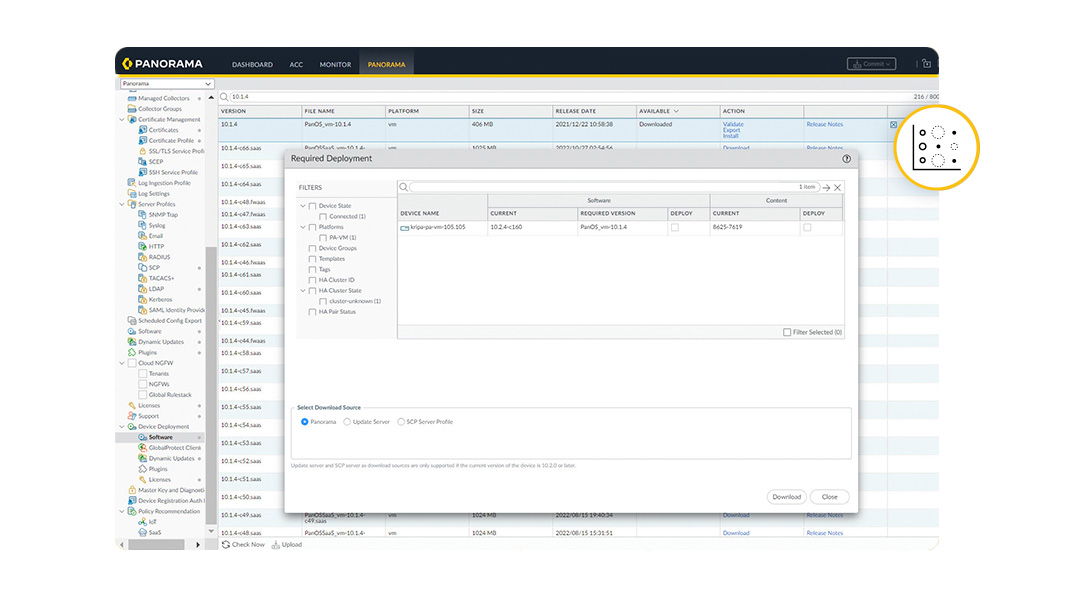Viewport: 1067px width, 593px height.
Task: Switch to the DASHBOARD tab
Action: click(x=252, y=63)
